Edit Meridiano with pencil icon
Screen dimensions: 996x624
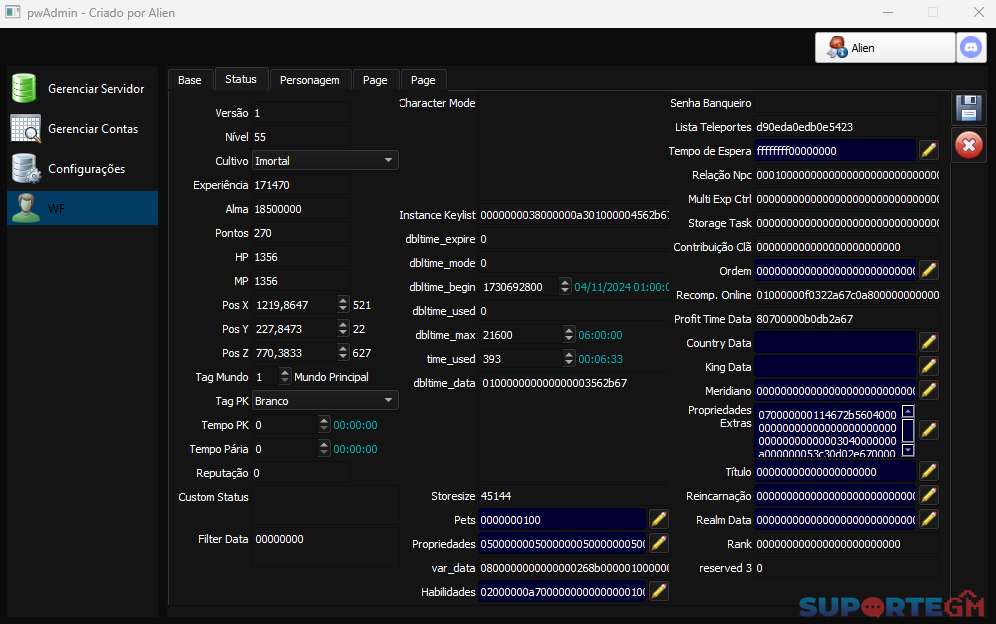click(x=929, y=391)
